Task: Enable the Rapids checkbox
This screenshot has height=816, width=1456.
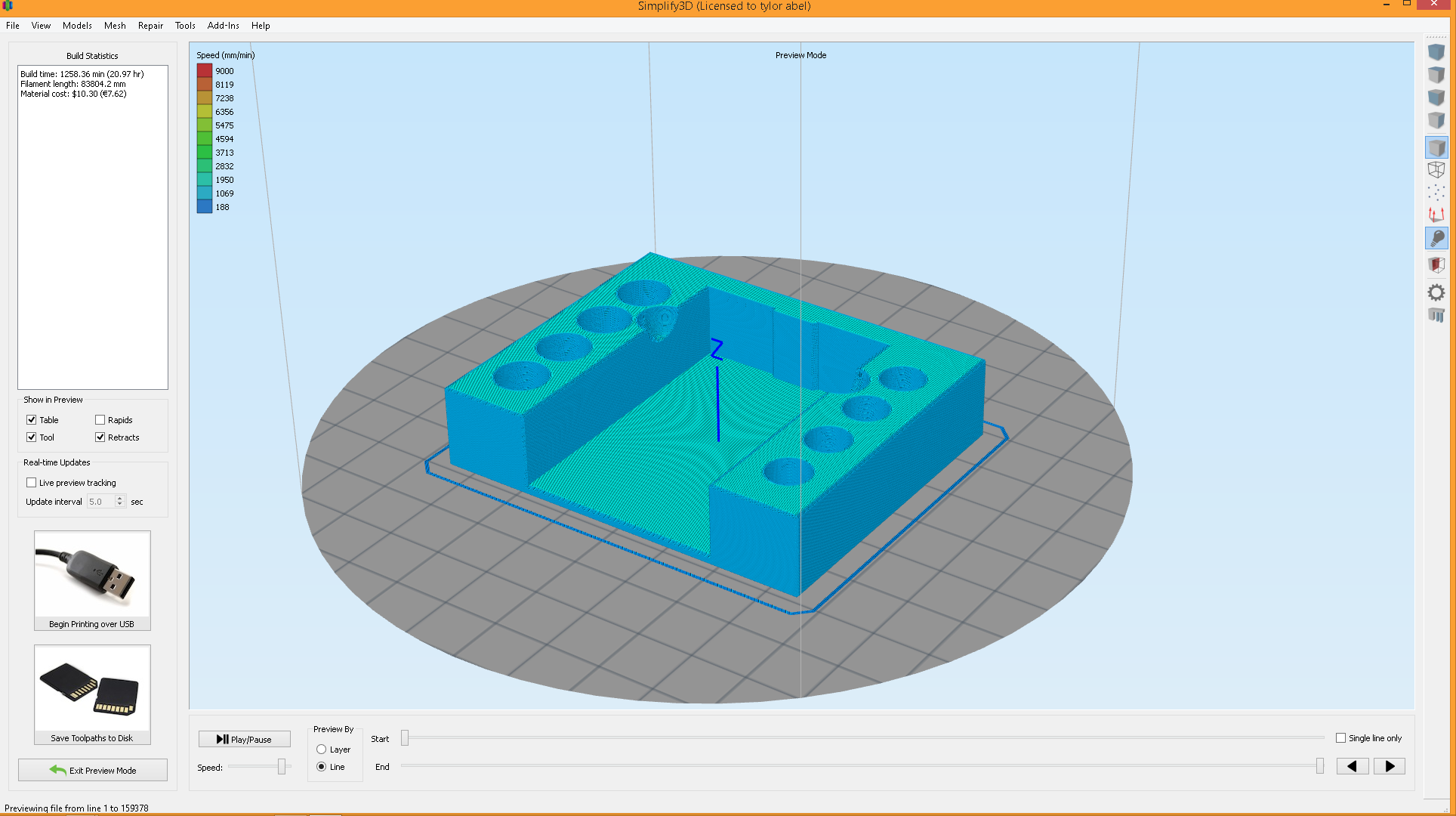Action: [100, 420]
